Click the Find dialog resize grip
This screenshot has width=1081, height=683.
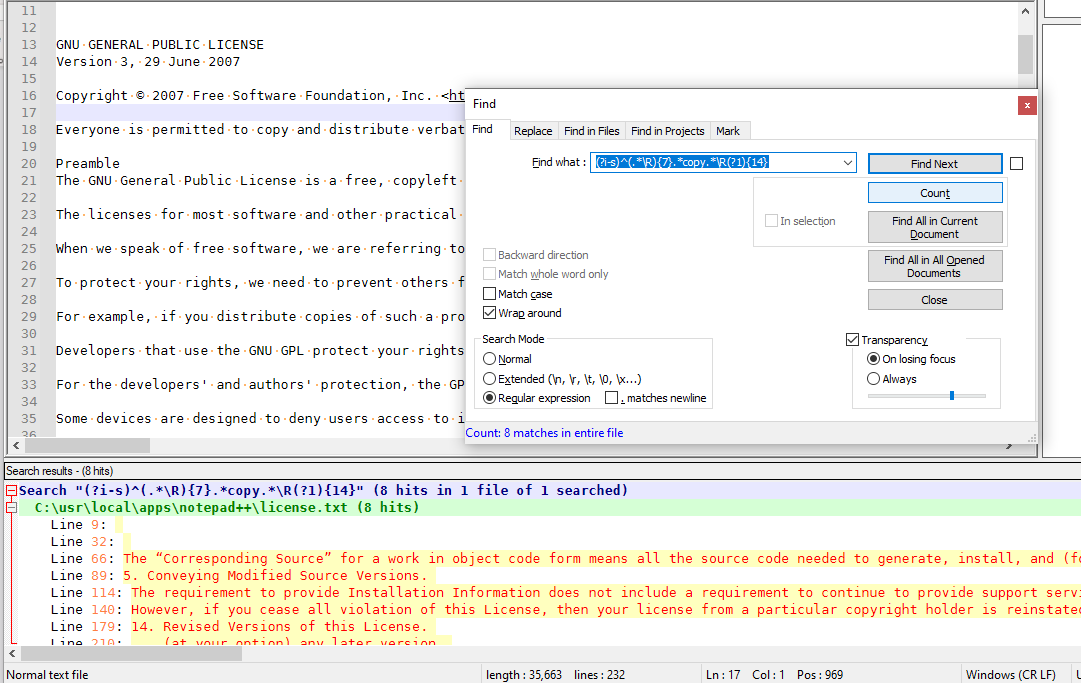1032,438
